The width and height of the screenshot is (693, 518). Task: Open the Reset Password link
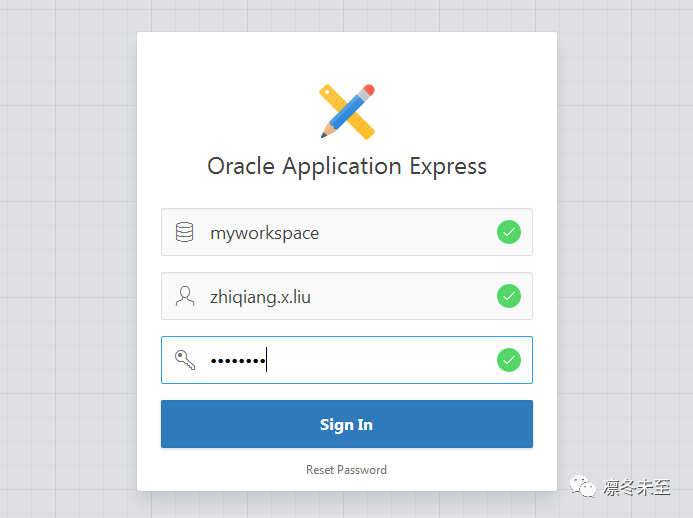pos(346,470)
